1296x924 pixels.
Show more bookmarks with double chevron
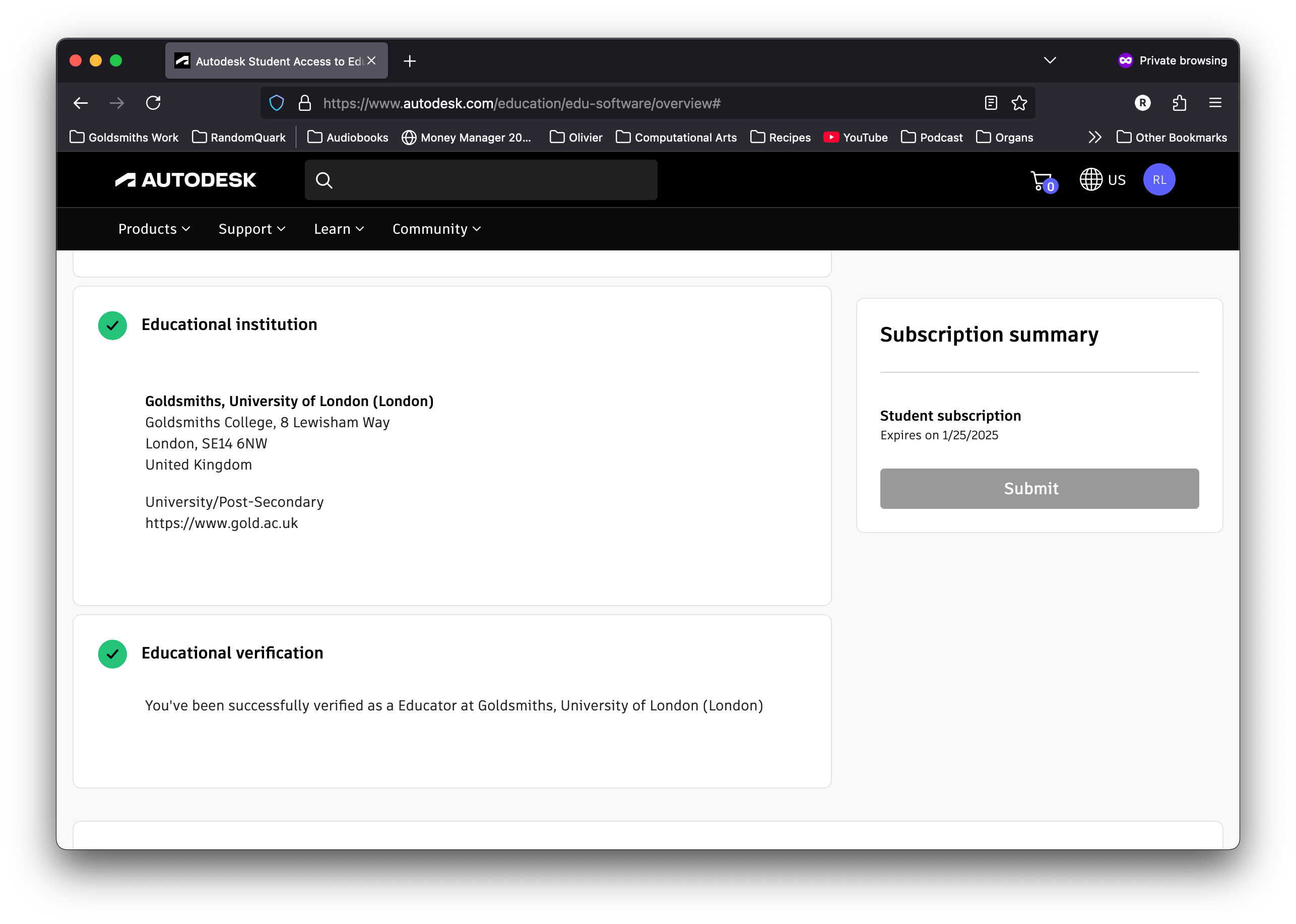[1094, 137]
